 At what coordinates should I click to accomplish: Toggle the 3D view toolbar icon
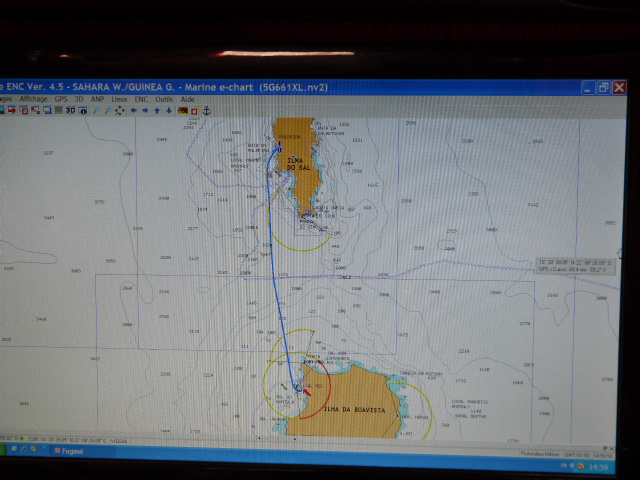click(71, 110)
